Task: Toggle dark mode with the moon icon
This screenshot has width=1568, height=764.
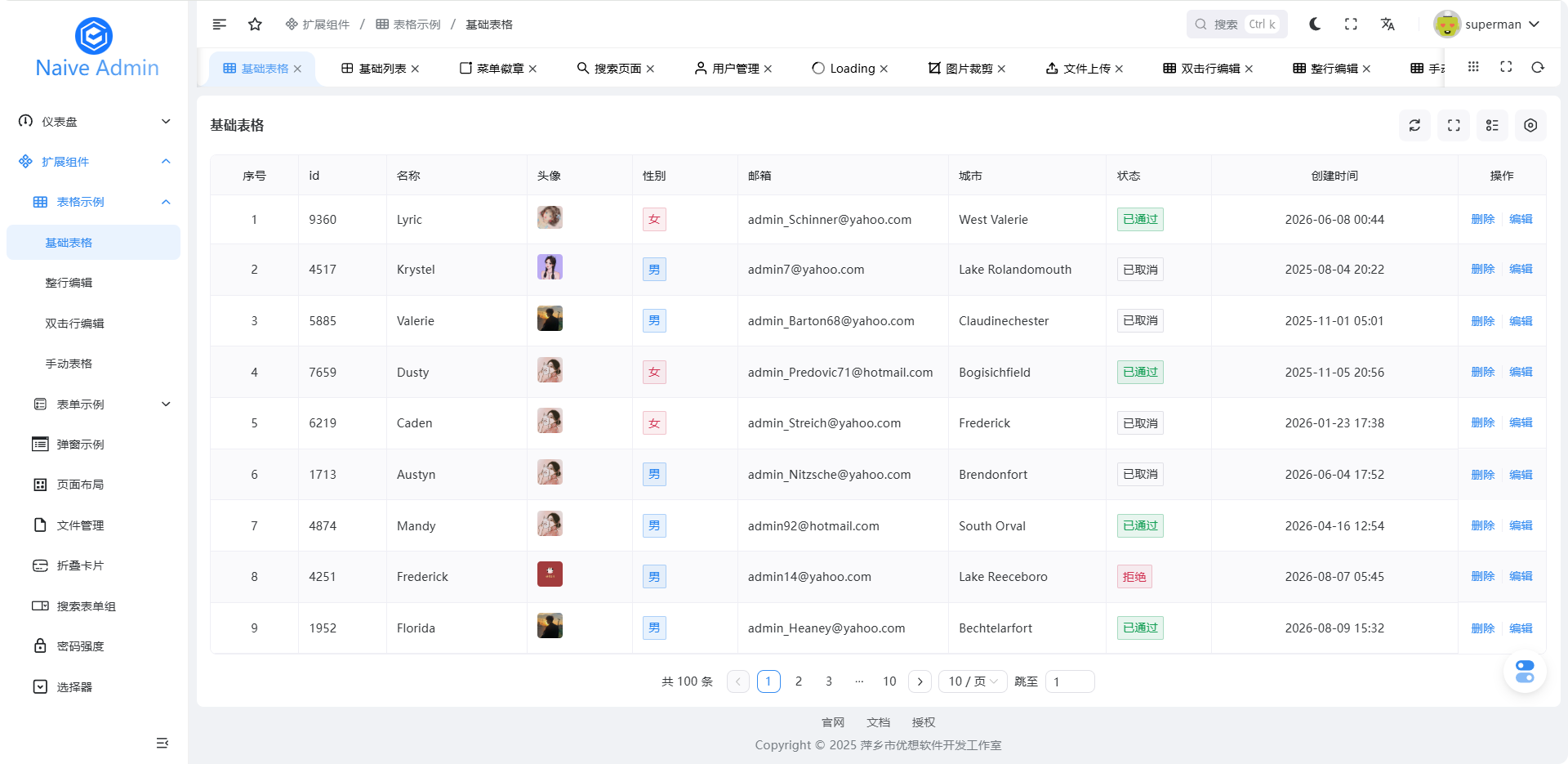Action: pyautogui.click(x=1315, y=25)
